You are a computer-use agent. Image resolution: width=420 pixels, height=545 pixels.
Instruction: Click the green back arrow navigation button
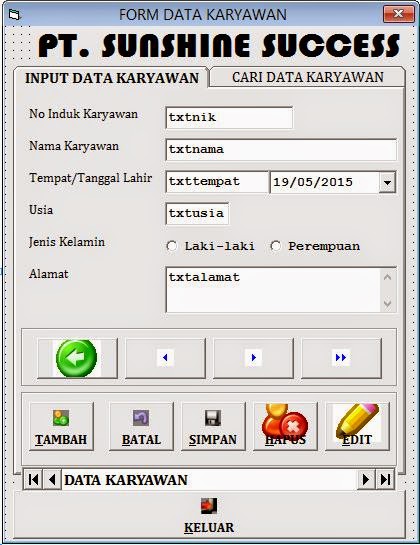pos(77,358)
